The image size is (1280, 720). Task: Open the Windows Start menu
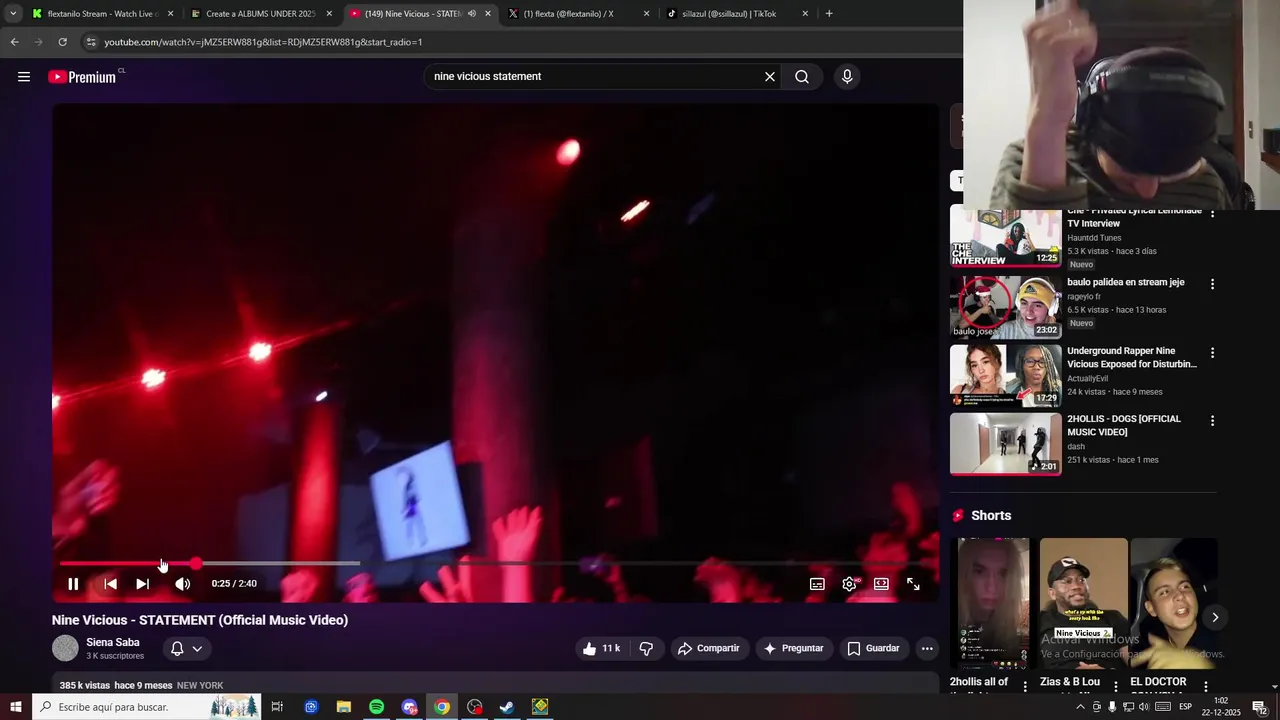[15, 707]
